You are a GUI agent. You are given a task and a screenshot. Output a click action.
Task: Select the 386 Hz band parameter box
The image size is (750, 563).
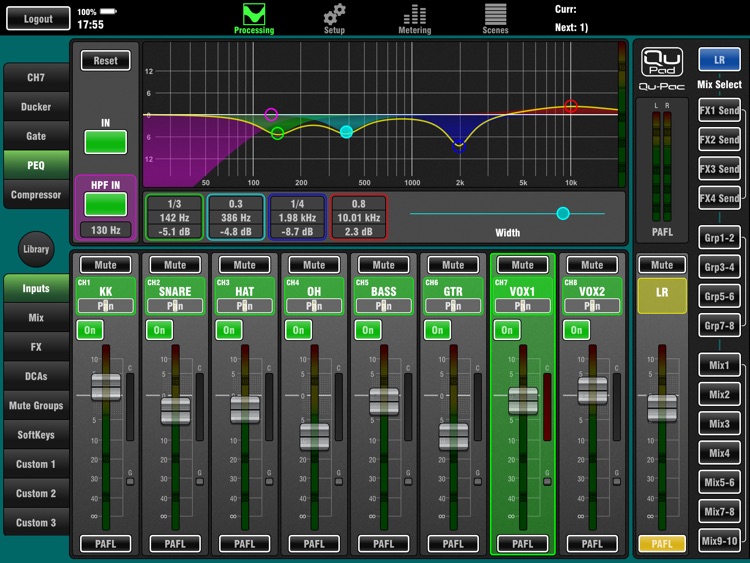236,217
